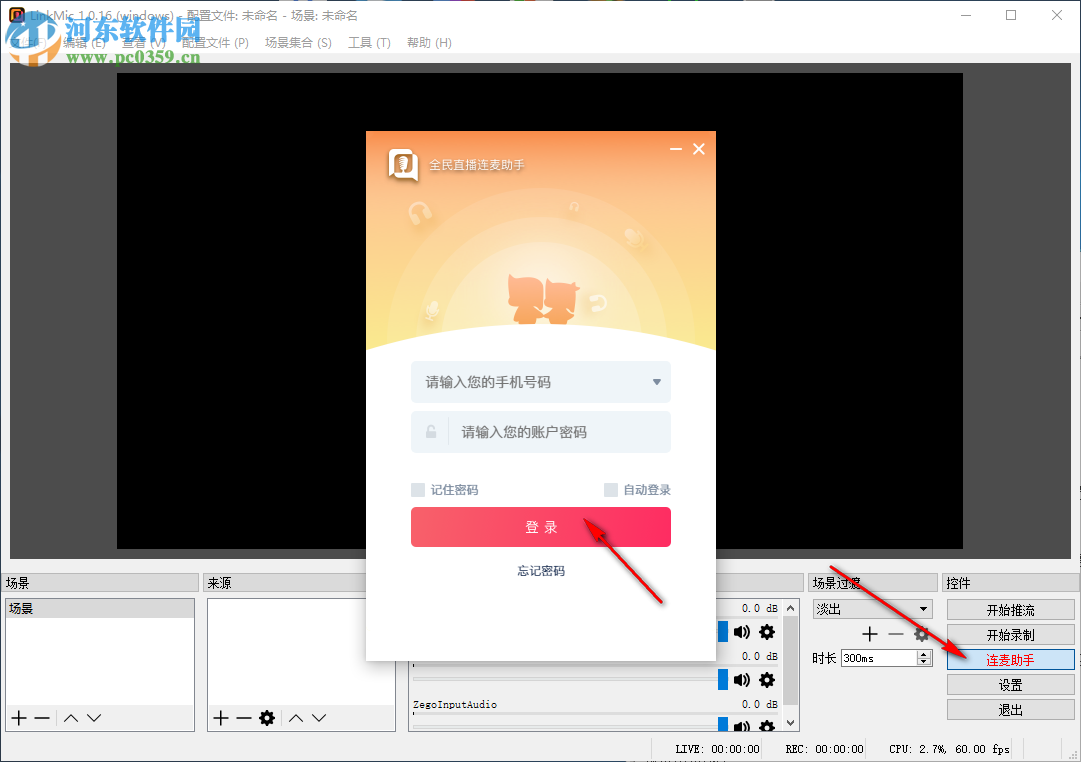Open the 工具 (T) menu

(369, 43)
